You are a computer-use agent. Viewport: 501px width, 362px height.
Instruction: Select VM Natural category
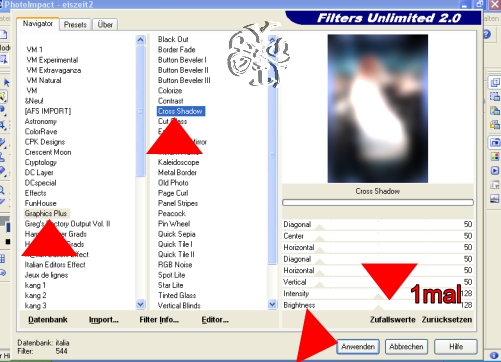44,80
